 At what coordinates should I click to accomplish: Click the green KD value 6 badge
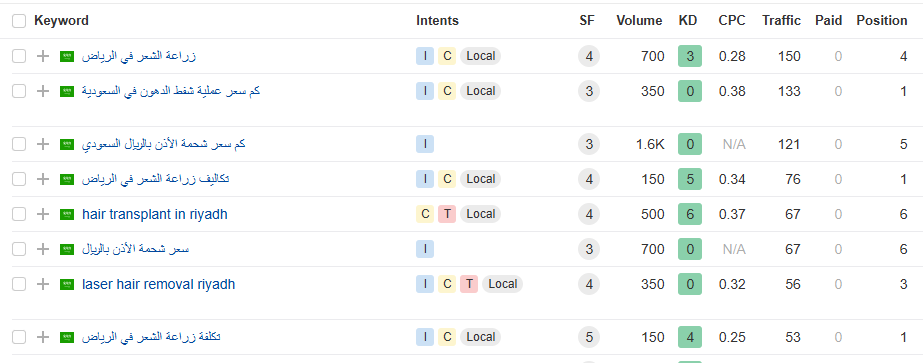click(690, 214)
